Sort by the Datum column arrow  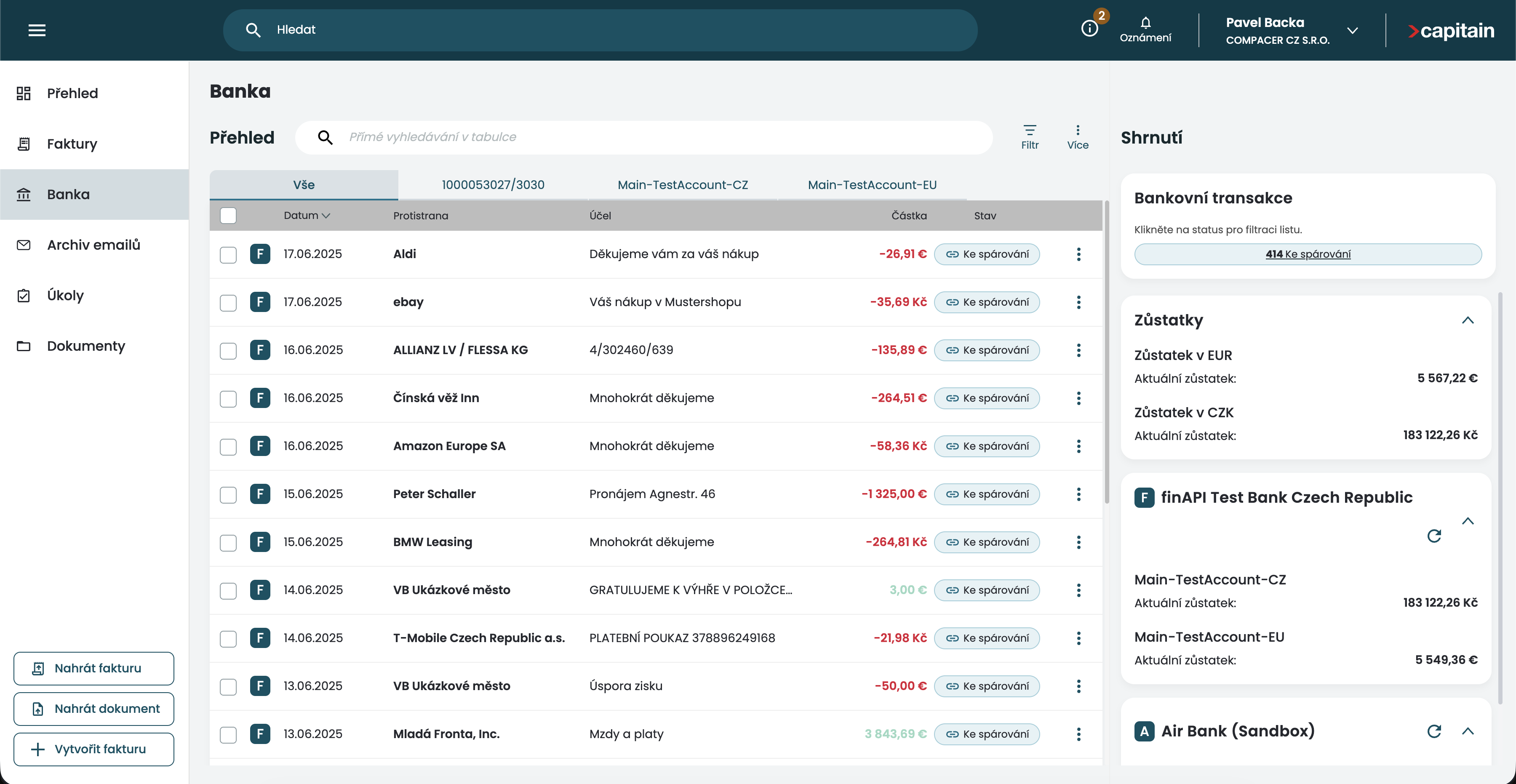(326, 216)
